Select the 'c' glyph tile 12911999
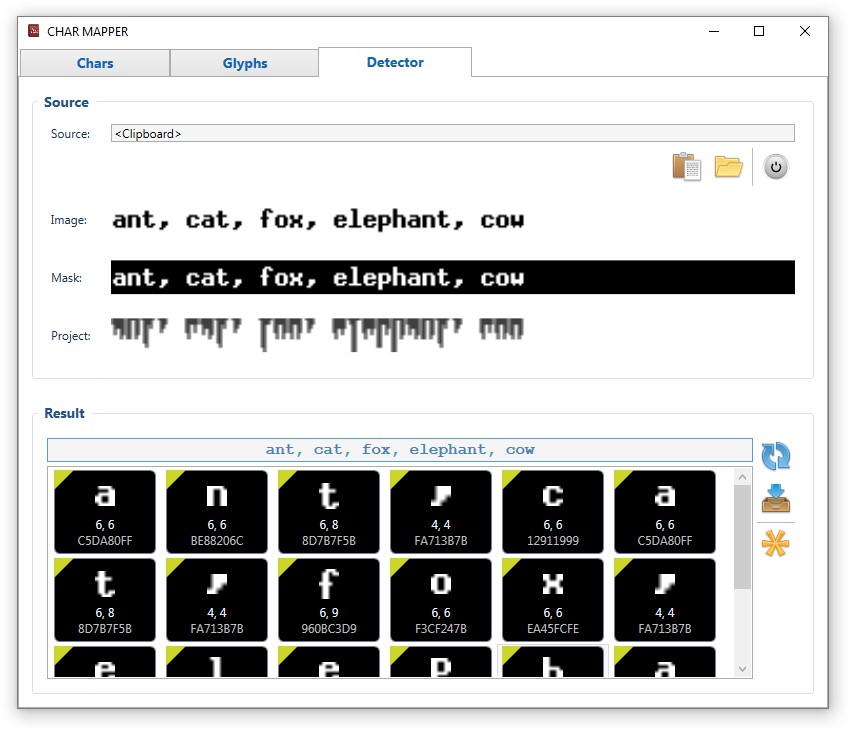The width and height of the screenshot is (850, 731). pyautogui.click(x=553, y=511)
